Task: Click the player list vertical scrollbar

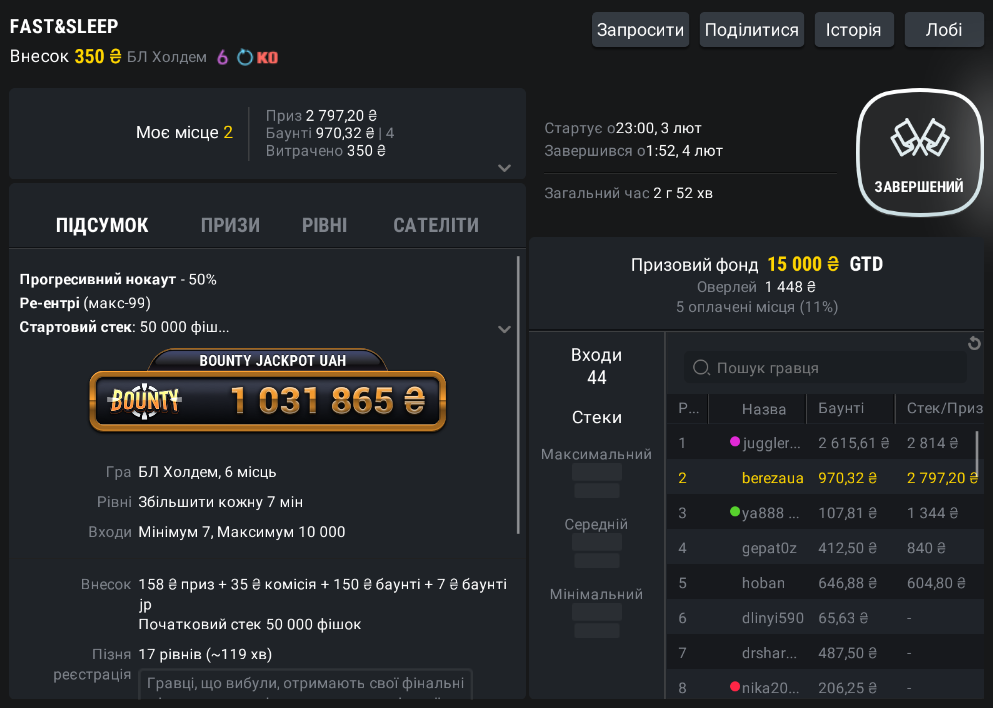Action: point(977,455)
